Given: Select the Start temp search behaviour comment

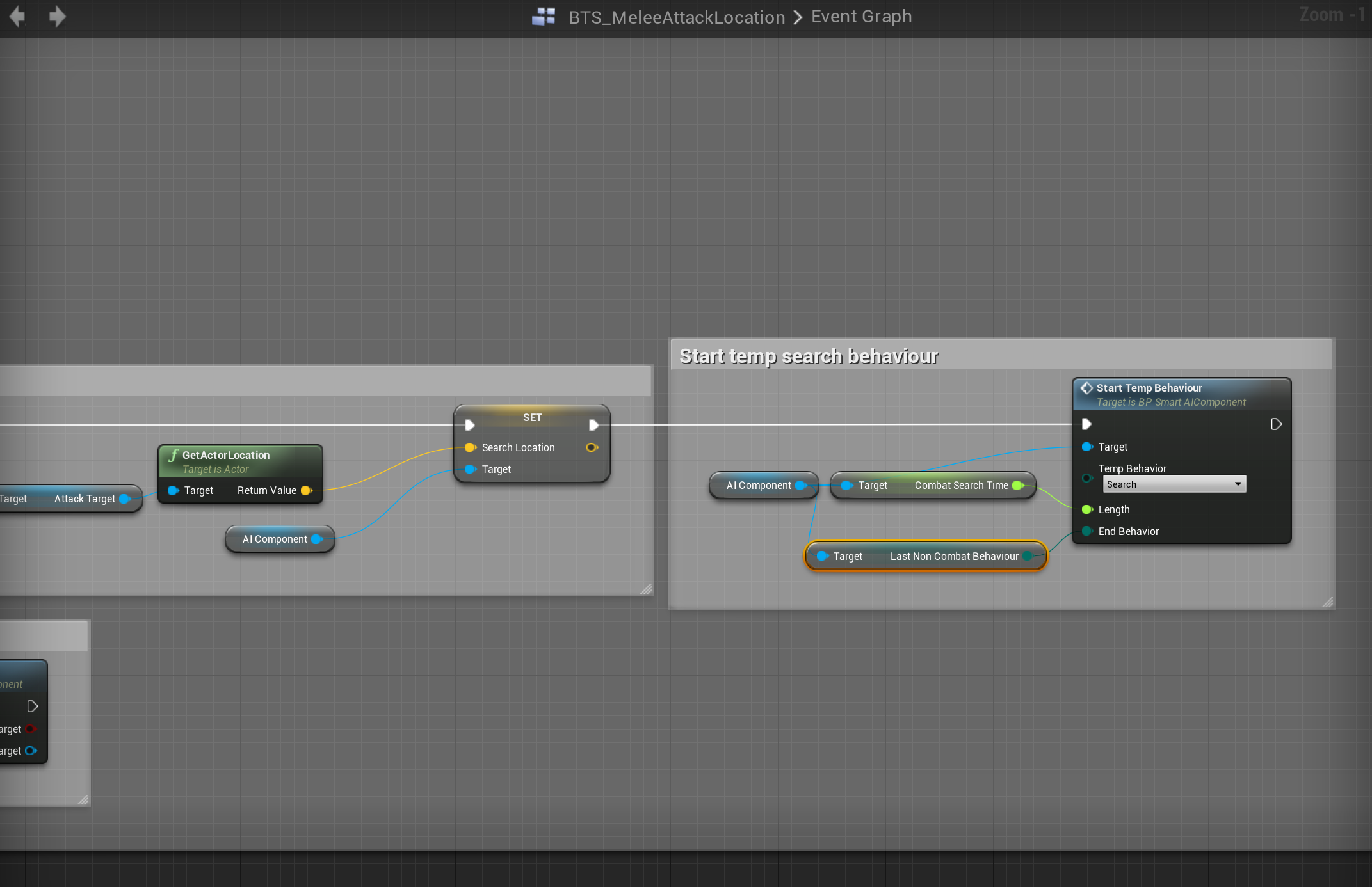Looking at the screenshot, I should point(809,356).
